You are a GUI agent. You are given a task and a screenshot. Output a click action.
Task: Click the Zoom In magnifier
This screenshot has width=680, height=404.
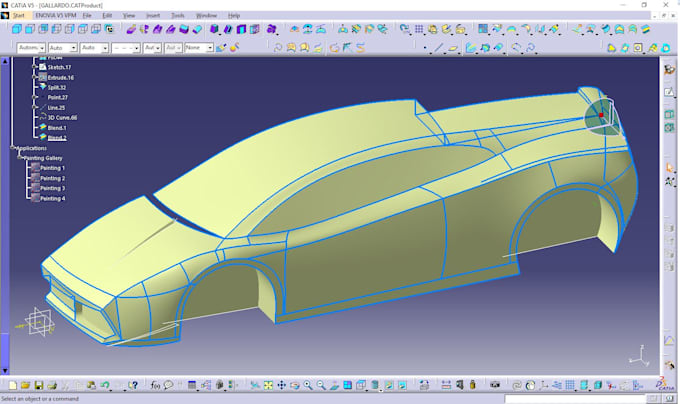(308, 385)
